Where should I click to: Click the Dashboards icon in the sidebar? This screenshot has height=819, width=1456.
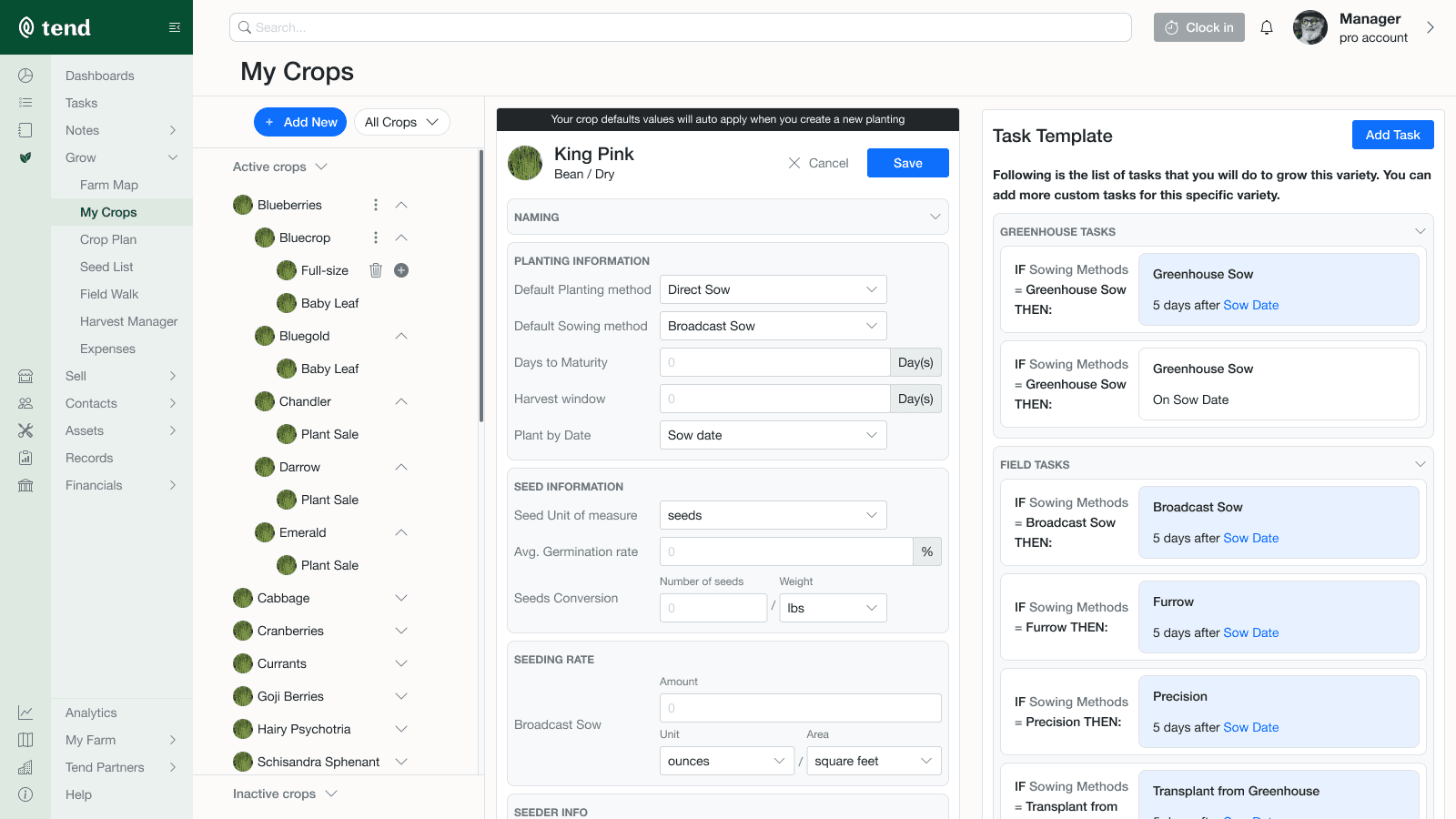[25, 76]
